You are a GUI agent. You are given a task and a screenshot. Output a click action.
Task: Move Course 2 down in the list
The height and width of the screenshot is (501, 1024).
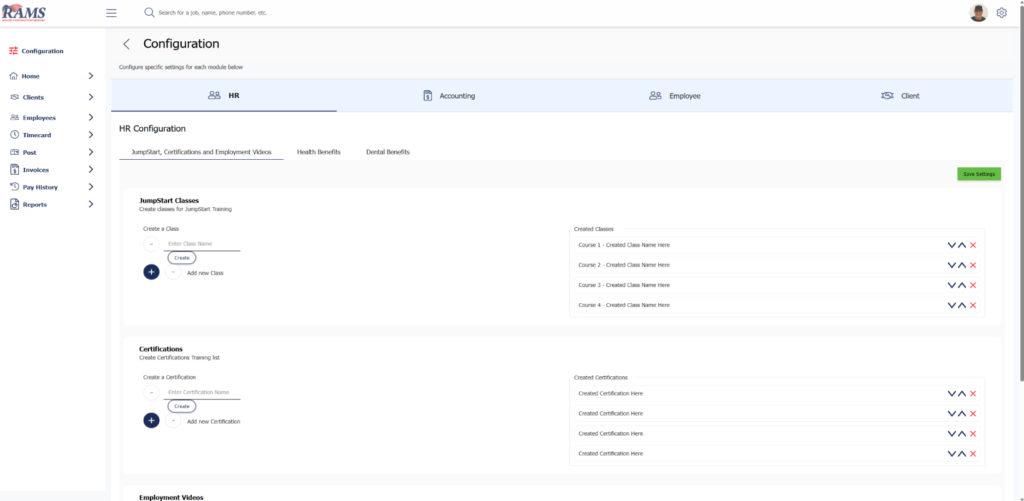(x=951, y=265)
